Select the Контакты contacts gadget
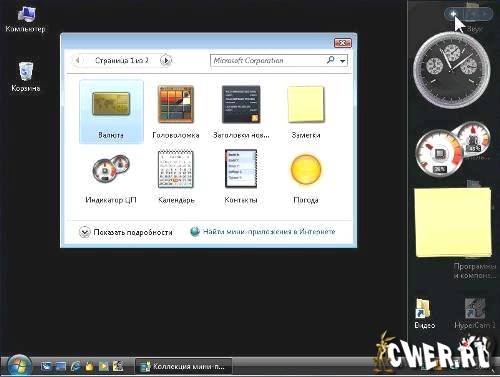Screen dimensions: 500x377 [241, 177]
